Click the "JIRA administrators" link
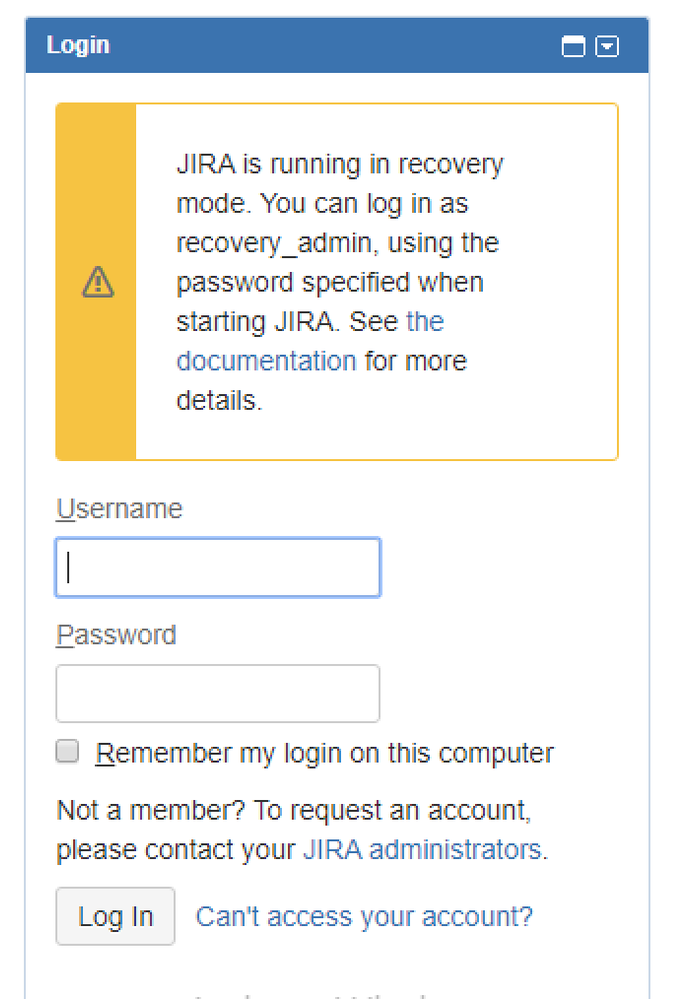This screenshot has height=999, width=694. point(421,849)
